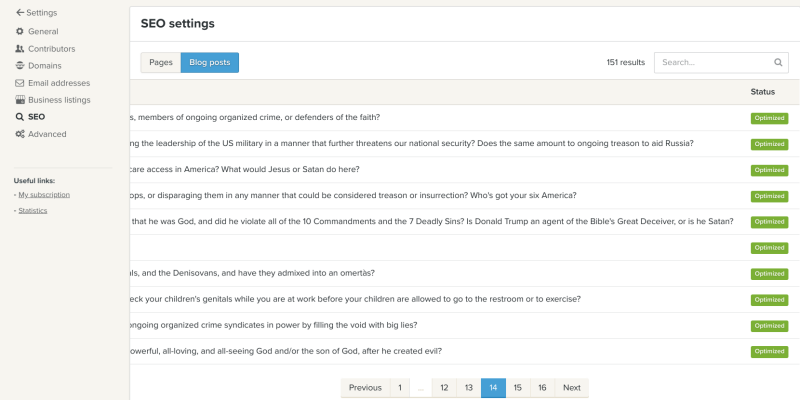Select the Blog posts tab
The height and width of the screenshot is (400, 800).
(x=209, y=63)
